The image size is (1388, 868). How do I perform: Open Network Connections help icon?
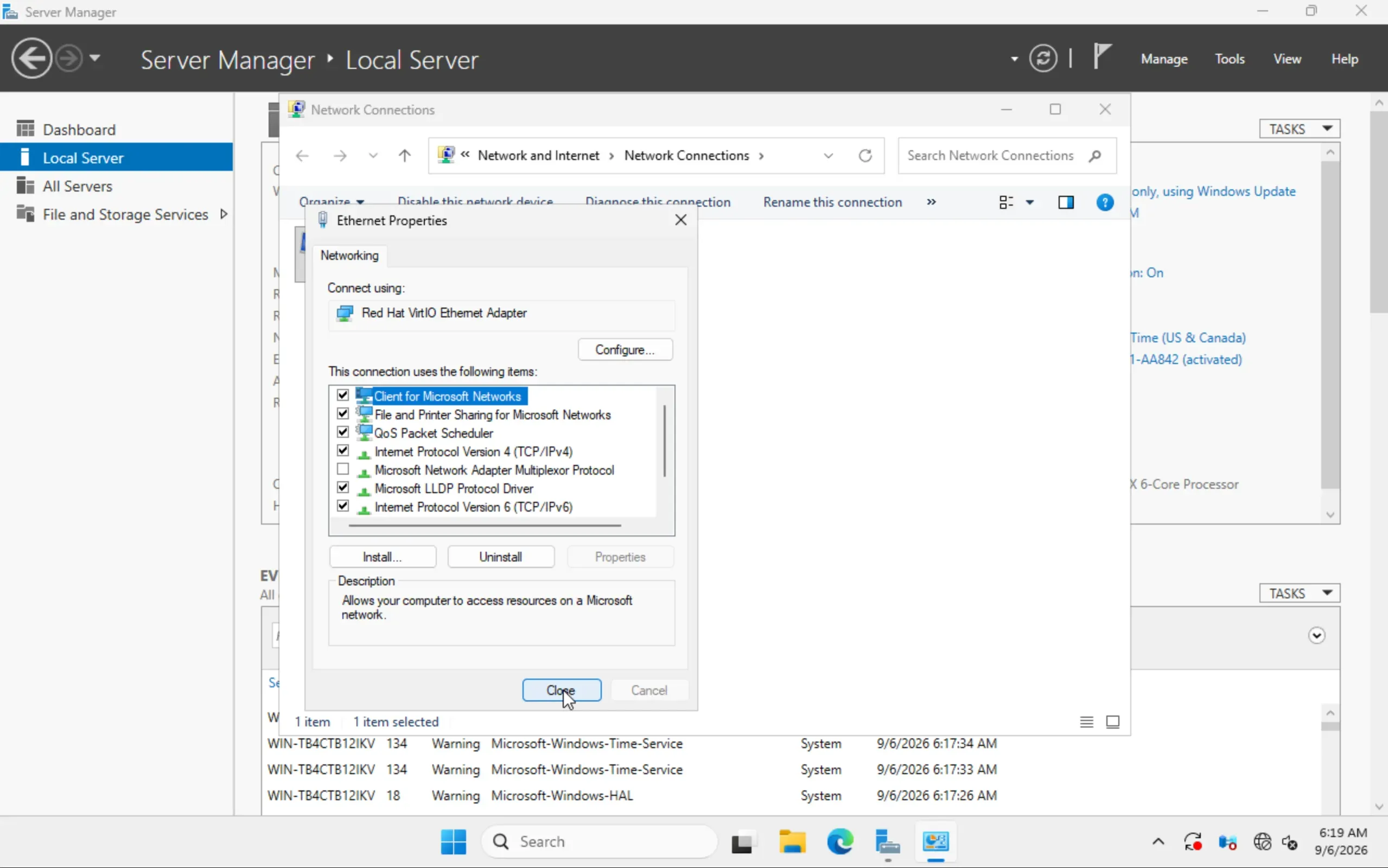[1105, 202]
